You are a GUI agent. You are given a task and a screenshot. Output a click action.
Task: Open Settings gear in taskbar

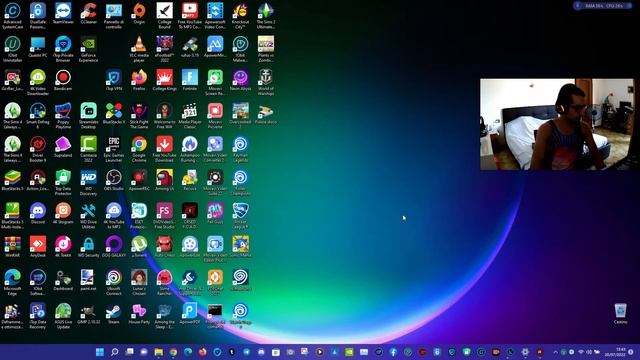[x=525, y=352]
